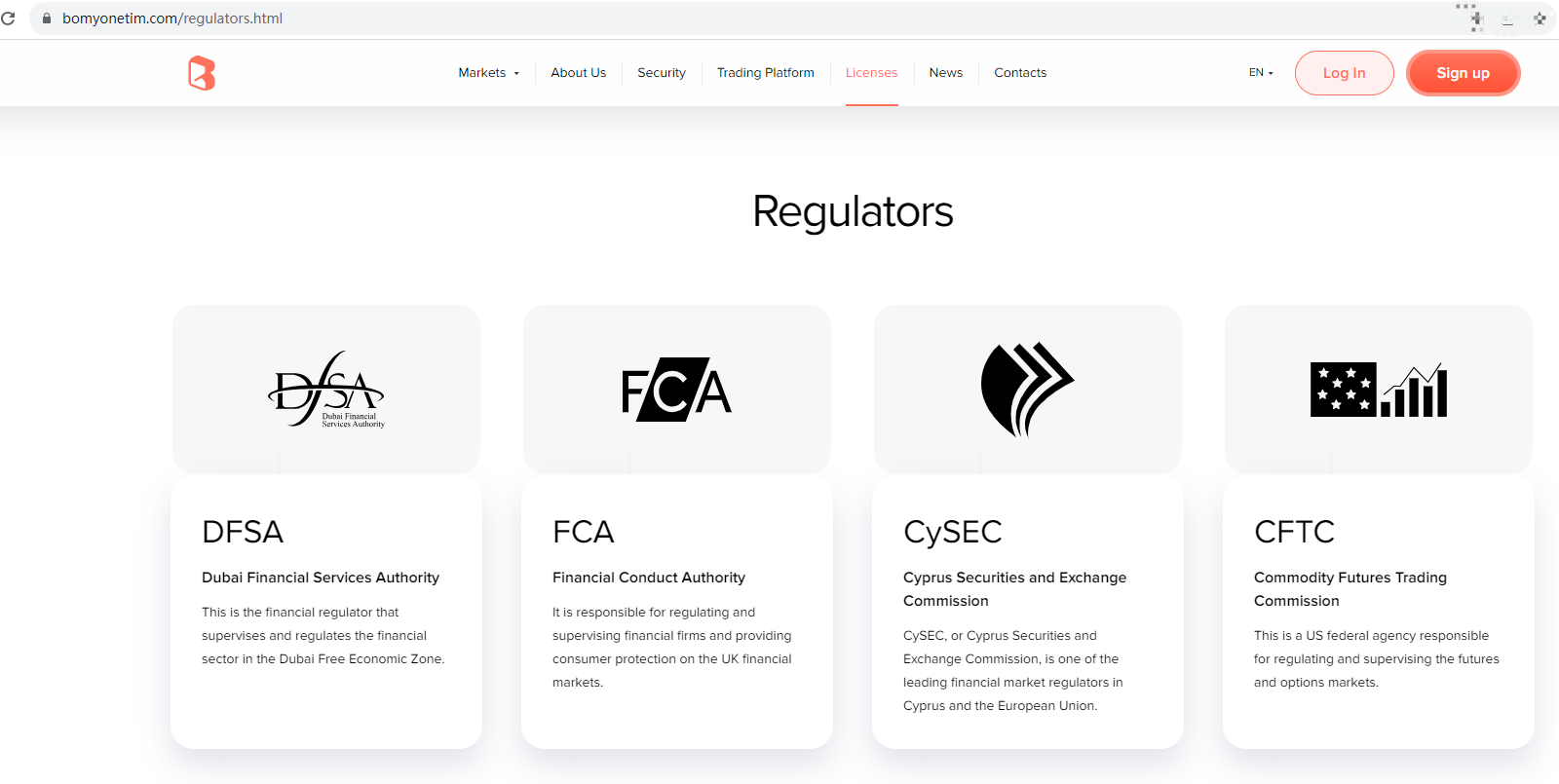Click the Log In button
1559x784 pixels.
(x=1344, y=73)
